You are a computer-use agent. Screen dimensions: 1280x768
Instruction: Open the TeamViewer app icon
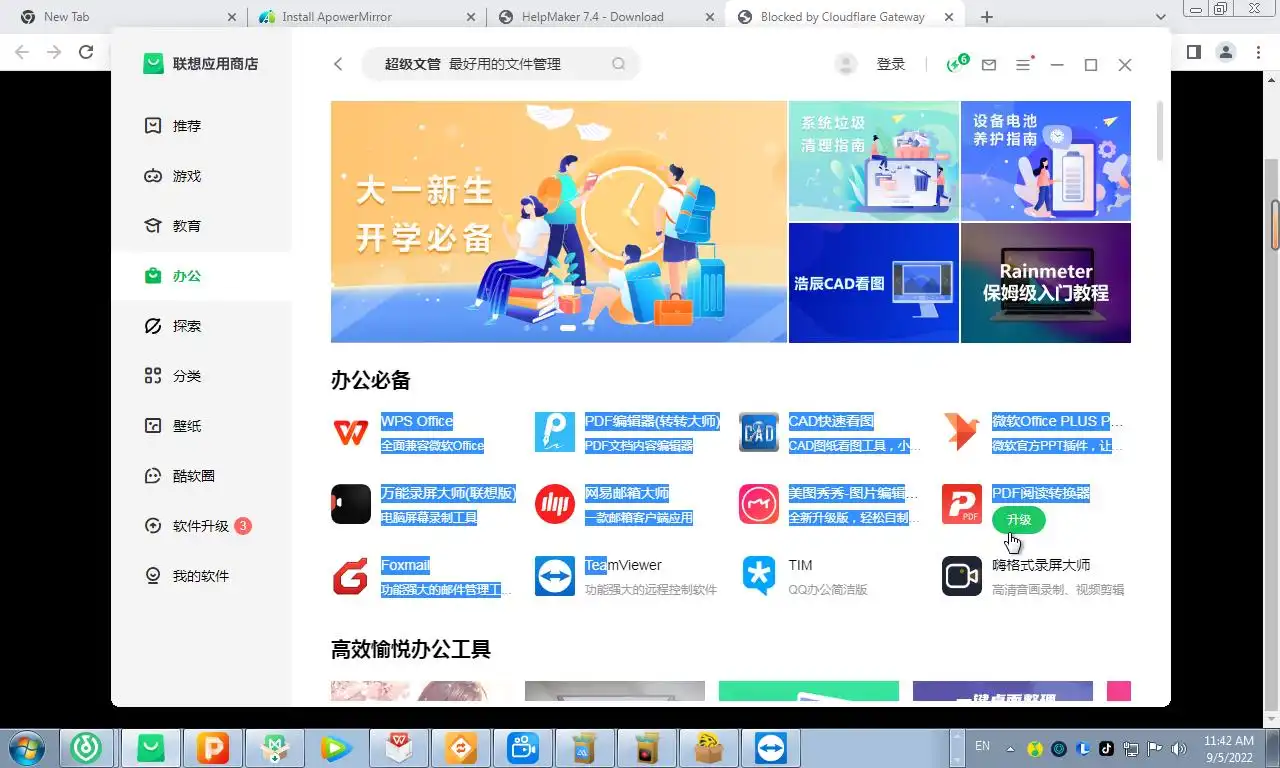coord(555,576)
